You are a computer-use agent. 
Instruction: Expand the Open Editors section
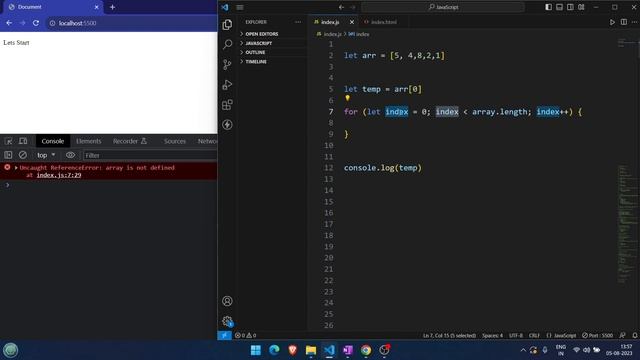[x=273, y=34]
